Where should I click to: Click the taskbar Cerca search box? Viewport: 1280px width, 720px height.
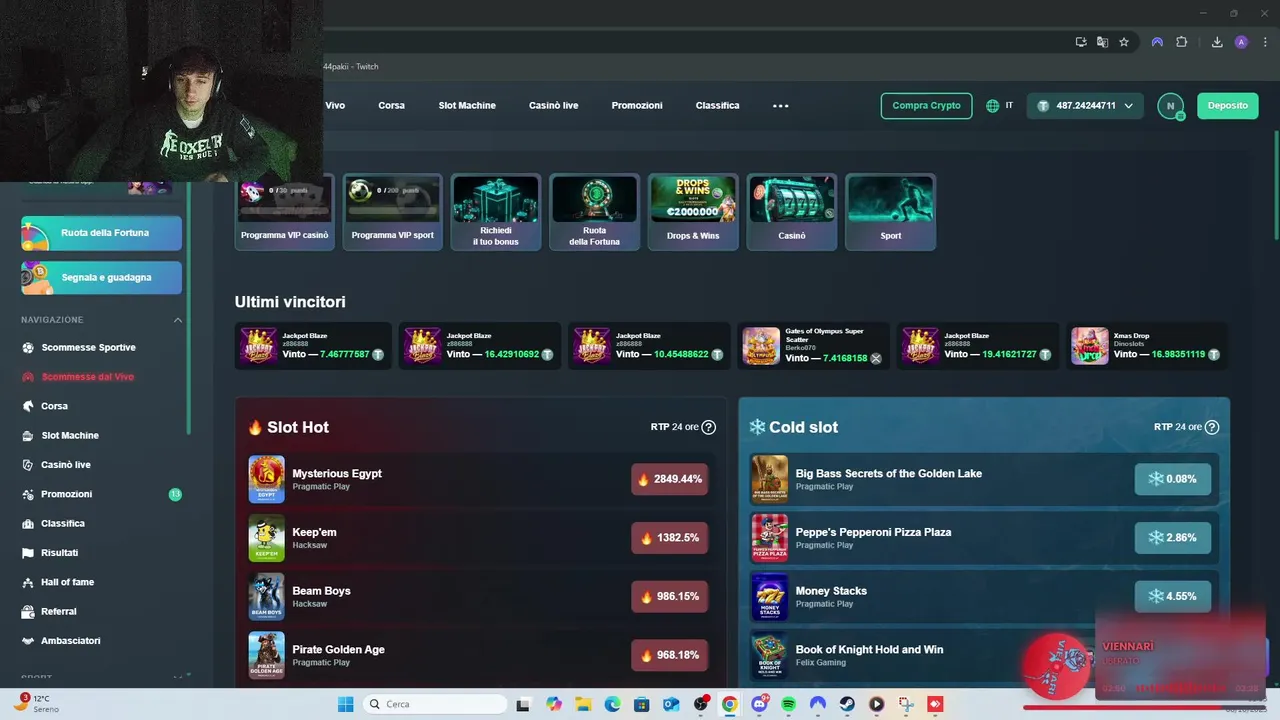pos(435,704)
